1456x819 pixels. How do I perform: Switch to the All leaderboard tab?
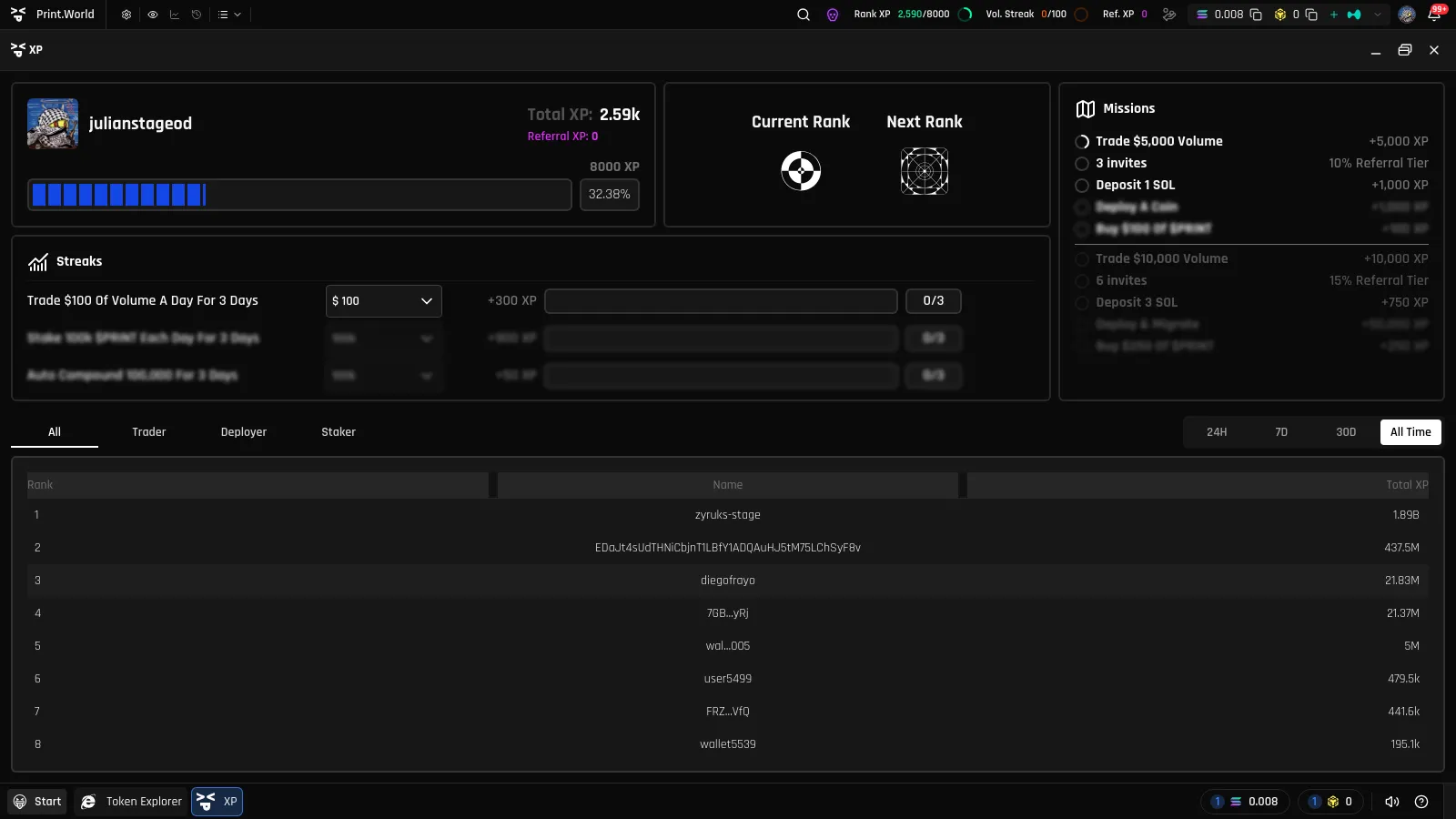tap(55, 432)
